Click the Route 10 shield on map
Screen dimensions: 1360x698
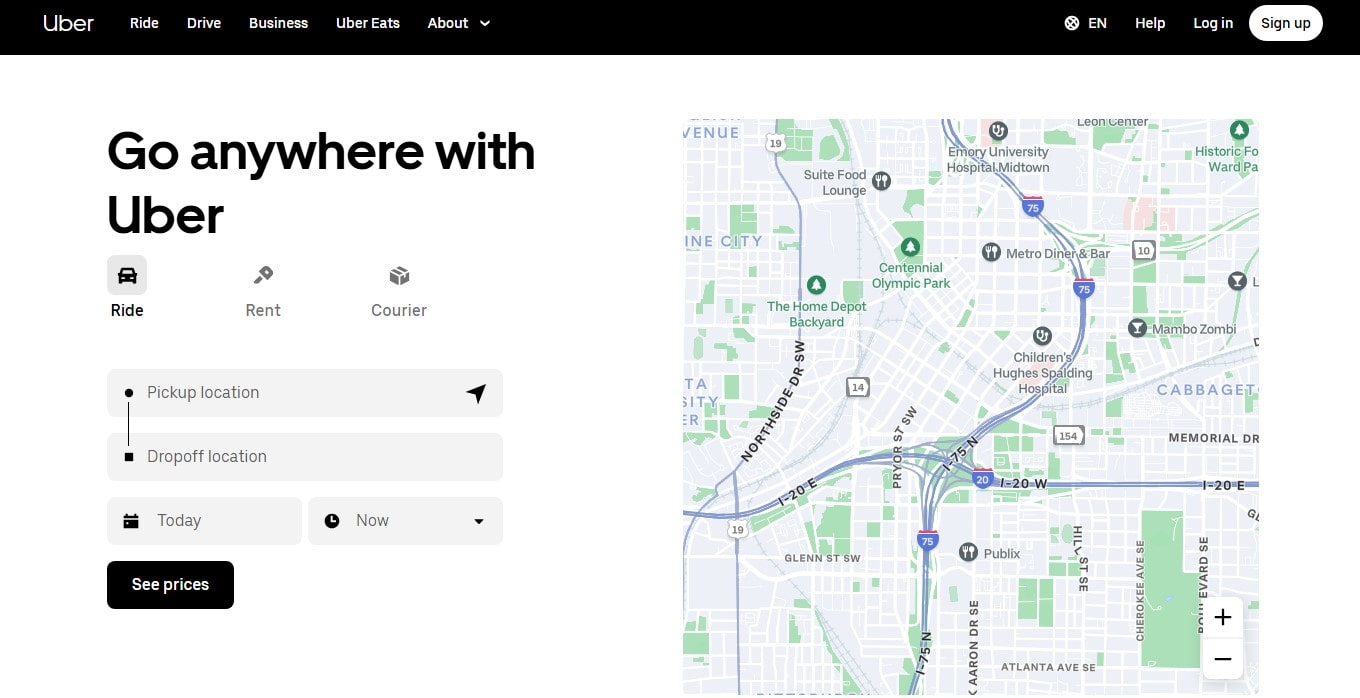tap(1143, 250)
